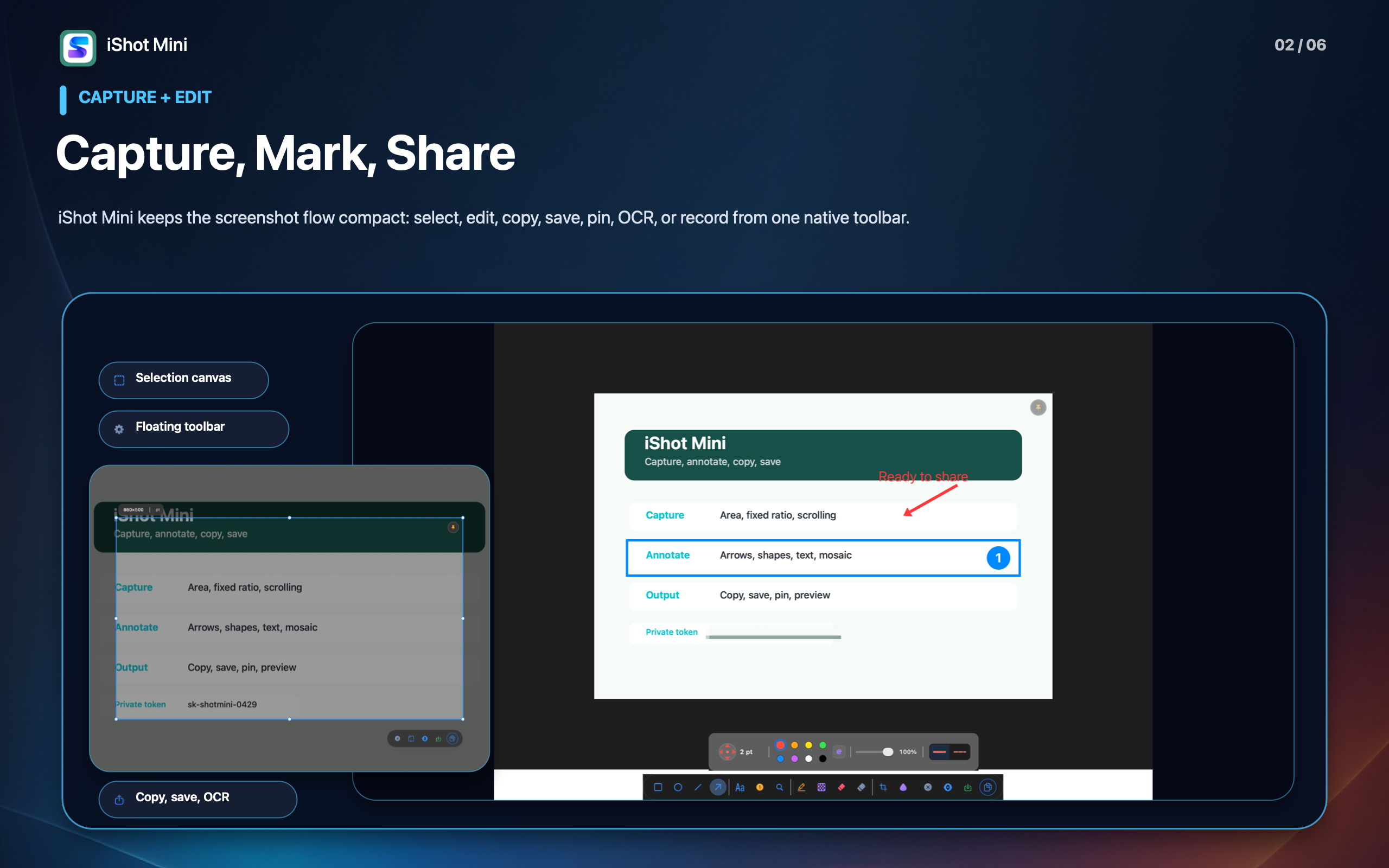Image resolution: width=1389 pixels, height=868 pixels.
Task: Click the copy icon in small selection toolbar
Action: click(453, 738)
